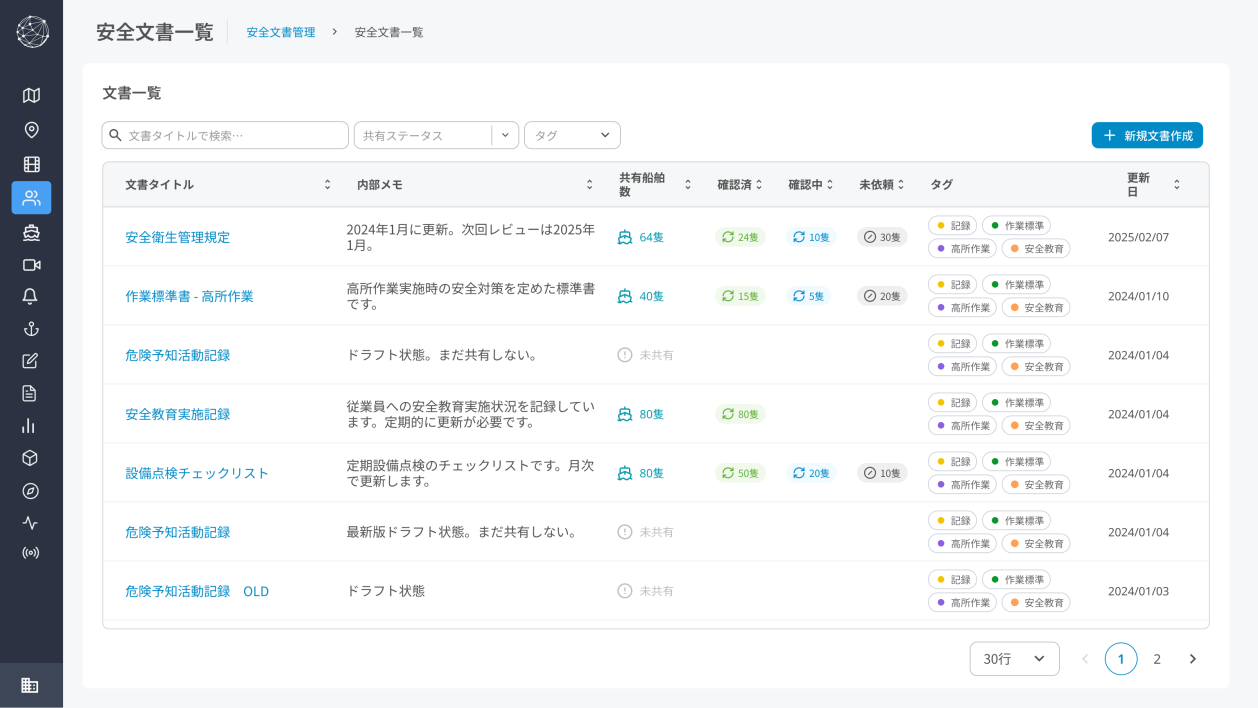Open the edit pencil sidebar icon
The width and height of the screenshot is (1258, 708).
[x=31, y=361]
